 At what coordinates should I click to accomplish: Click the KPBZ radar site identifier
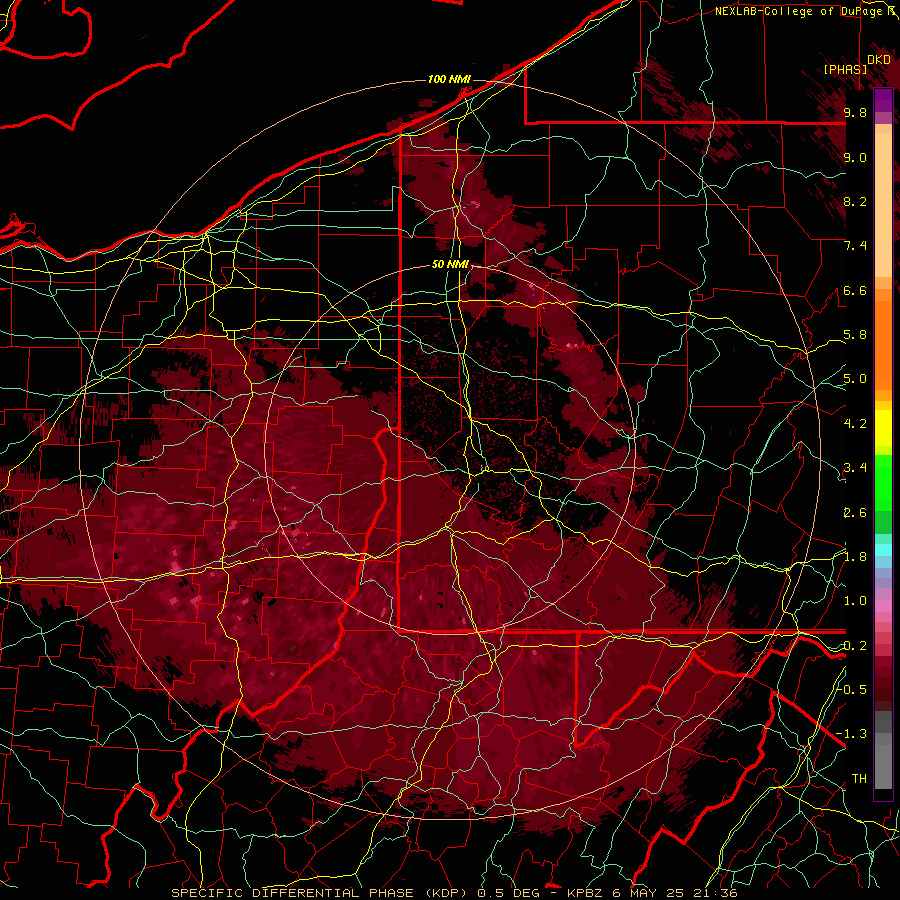click(x=586, y=893)
